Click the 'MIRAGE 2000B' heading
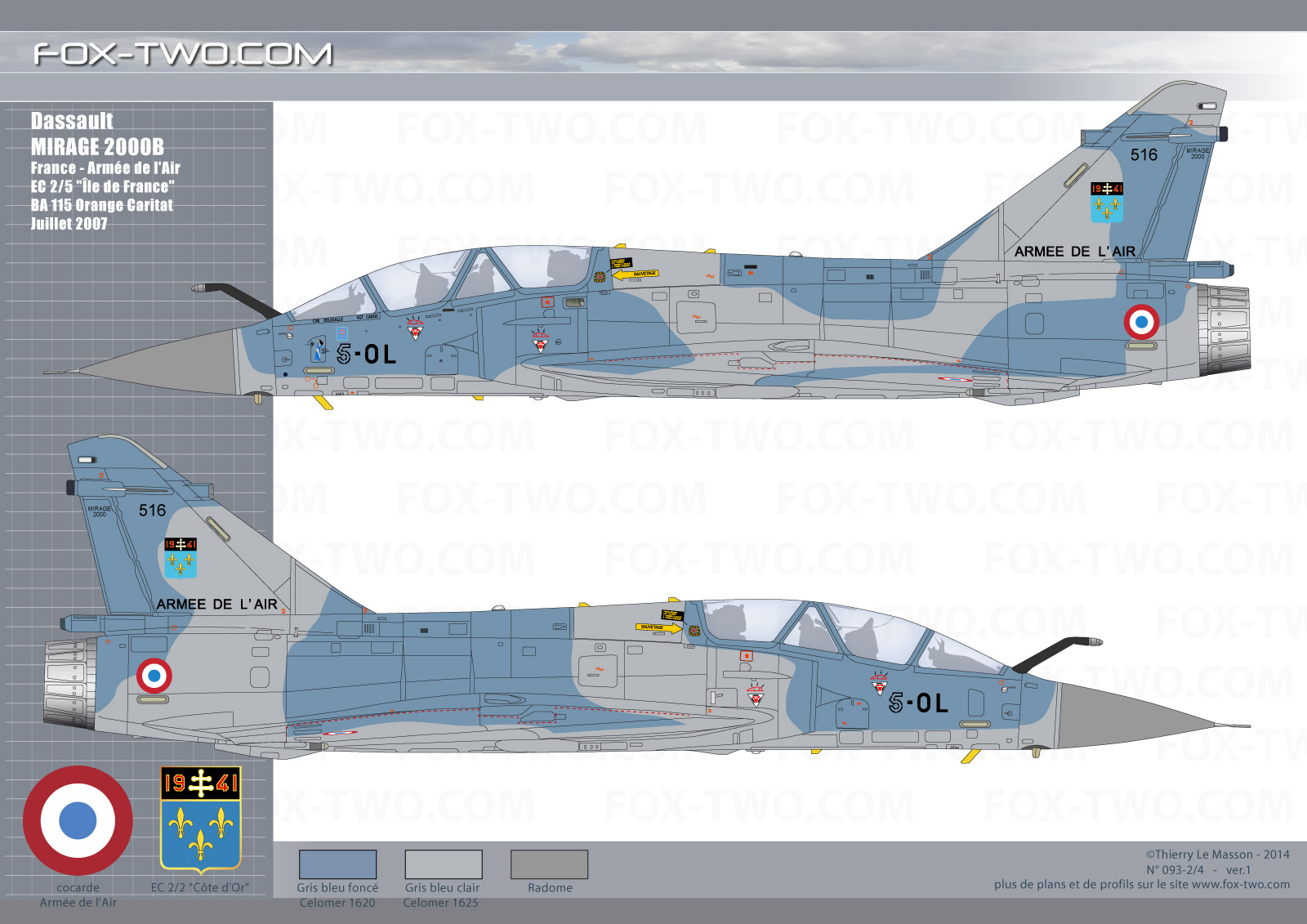This screenshot has height=924, width=1307. tap(97, 147)
